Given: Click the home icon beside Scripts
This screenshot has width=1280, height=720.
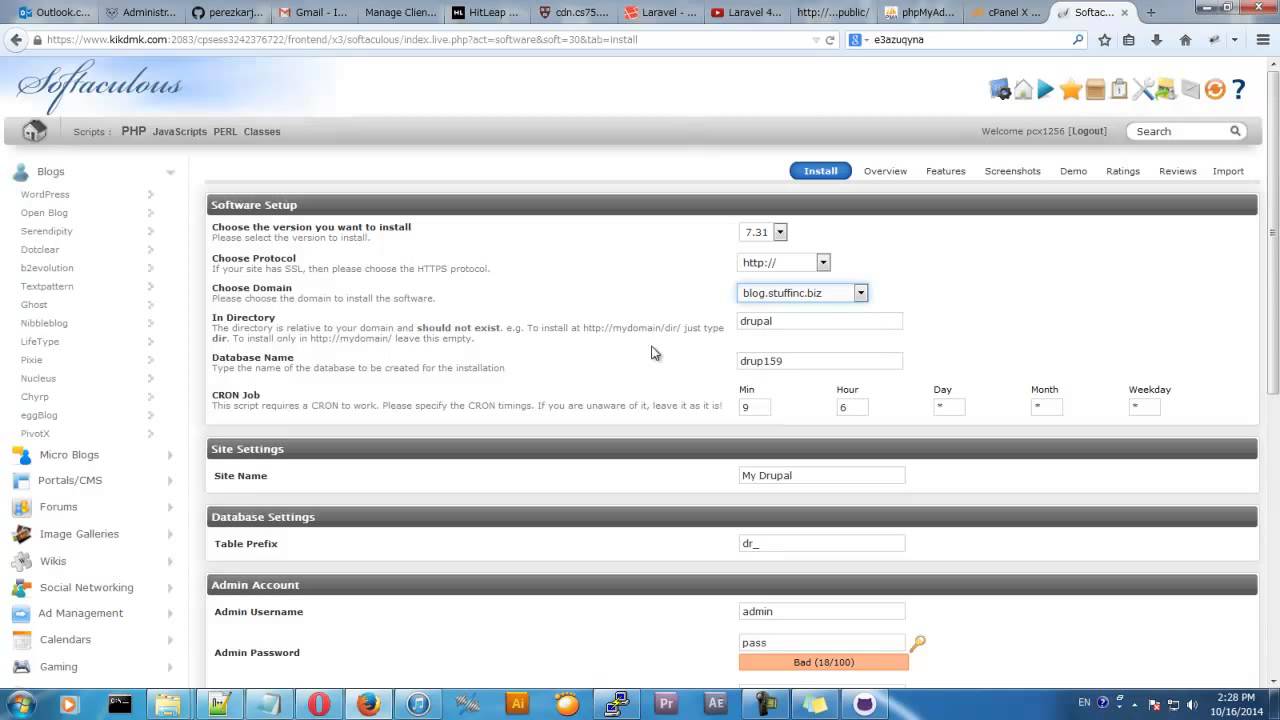Looking at the screenshot, I should (x=34, y=131).
